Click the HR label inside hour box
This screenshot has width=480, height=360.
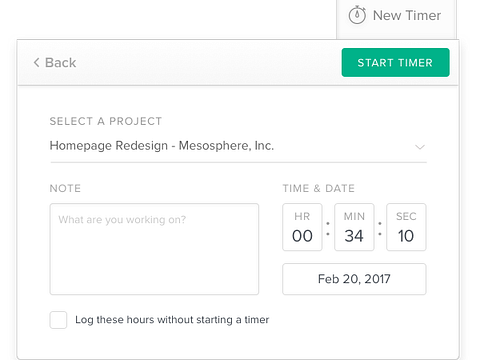pyautogui.click(x=302, y=217)
